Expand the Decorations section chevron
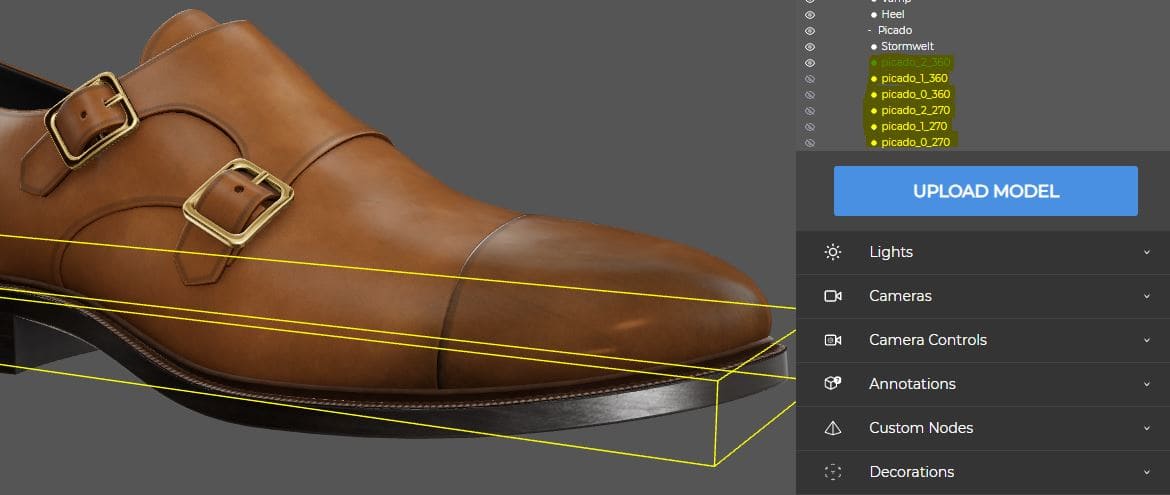Viewport: 1170px width, 495px height. tap(1147, 472)
